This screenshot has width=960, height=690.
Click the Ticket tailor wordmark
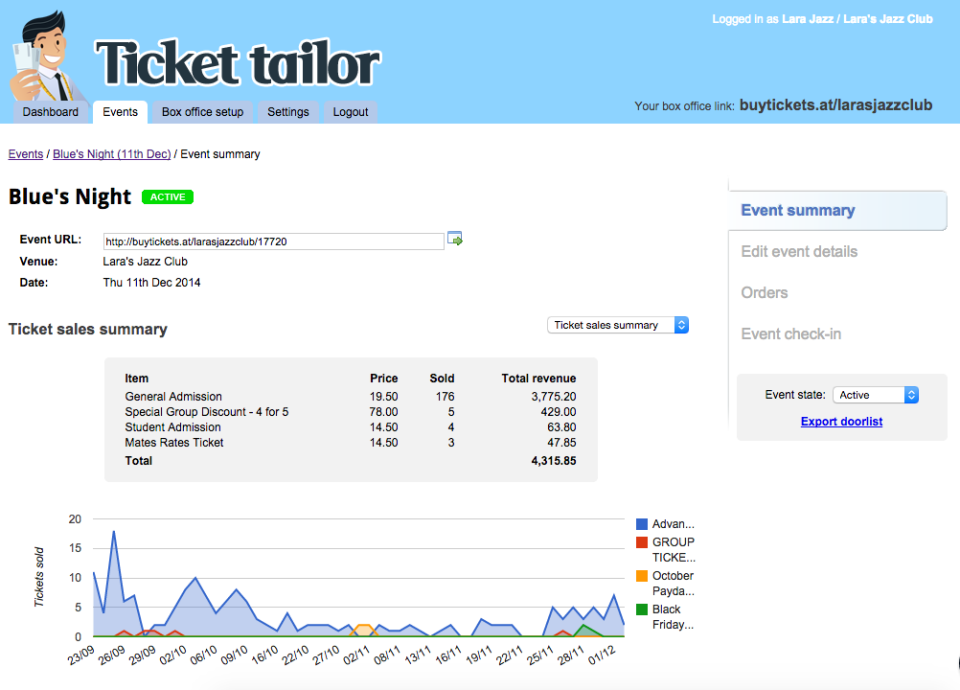(x=238, y=63)
